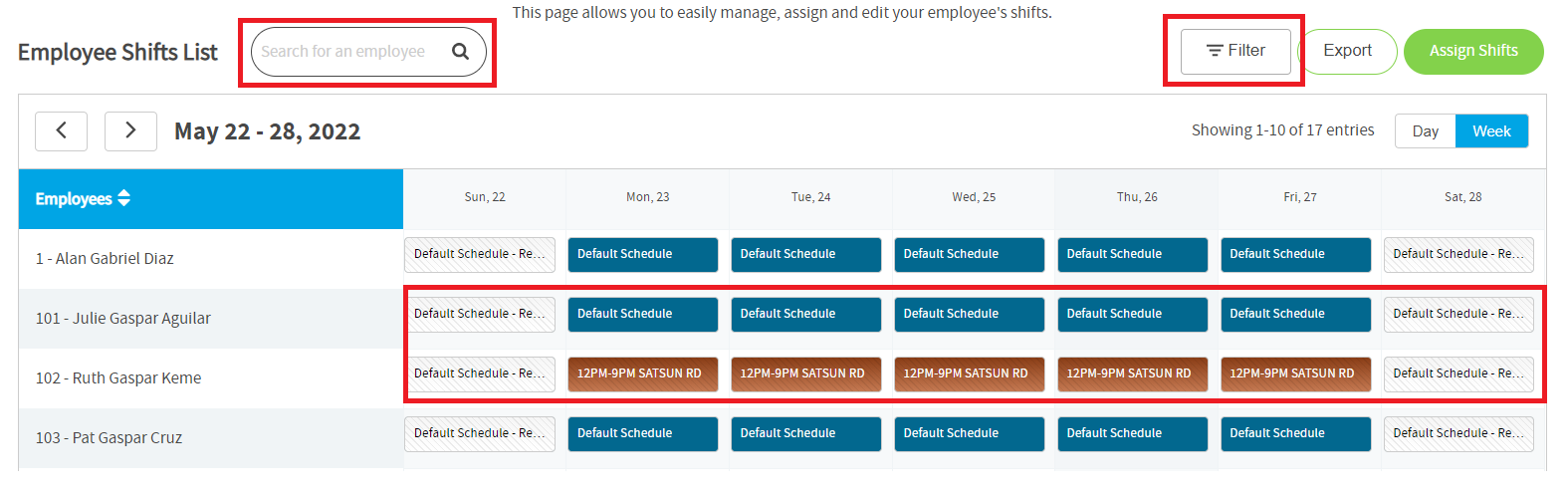
Task: Open Alan Gabriel Diaz's Saturday rest day shift
Action: [x=1458, y=255]
